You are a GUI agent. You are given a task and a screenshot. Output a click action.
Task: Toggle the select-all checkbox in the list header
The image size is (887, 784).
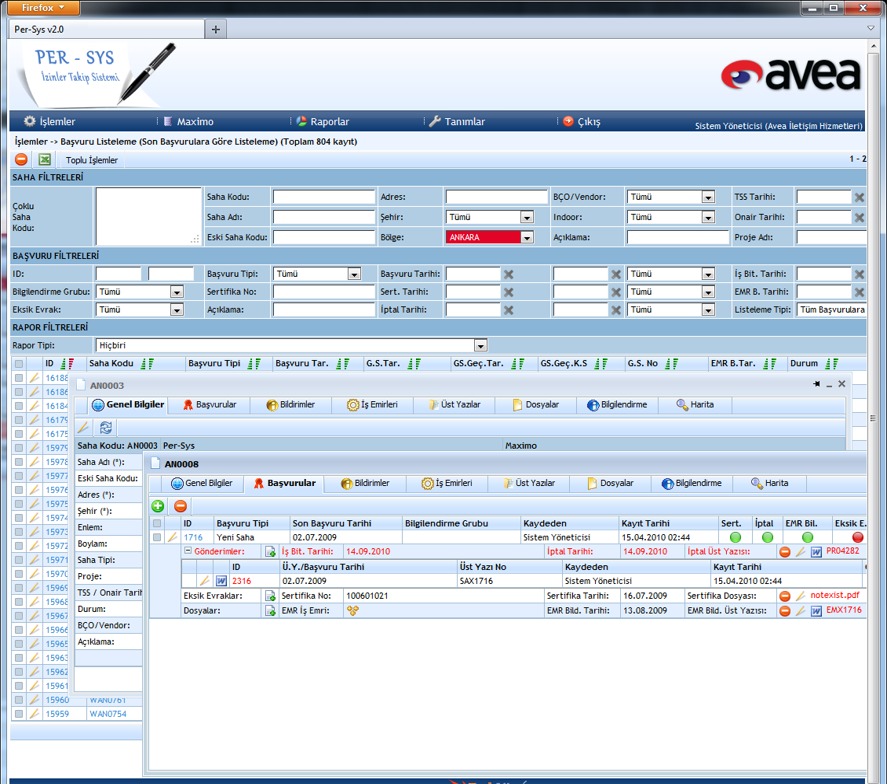[x=19, y=364]
